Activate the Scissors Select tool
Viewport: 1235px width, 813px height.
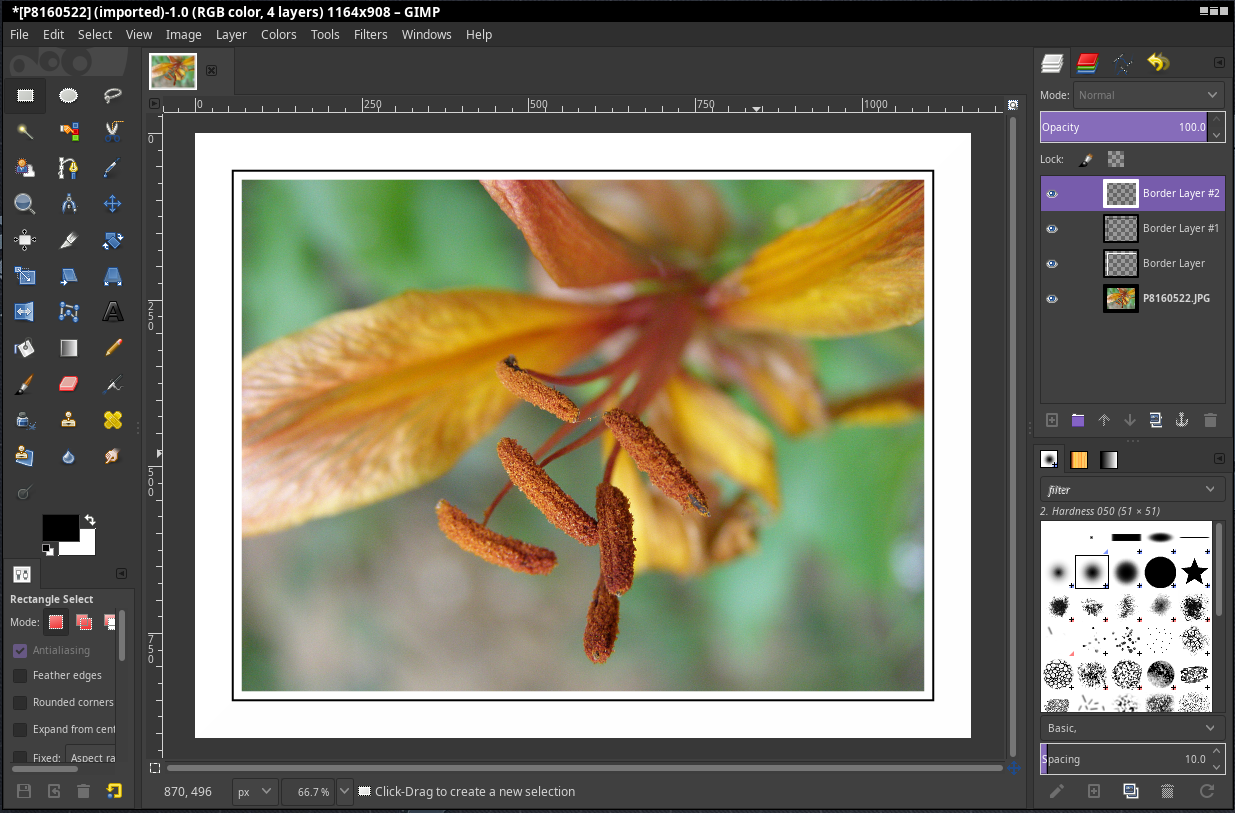(x=112, y=131)
